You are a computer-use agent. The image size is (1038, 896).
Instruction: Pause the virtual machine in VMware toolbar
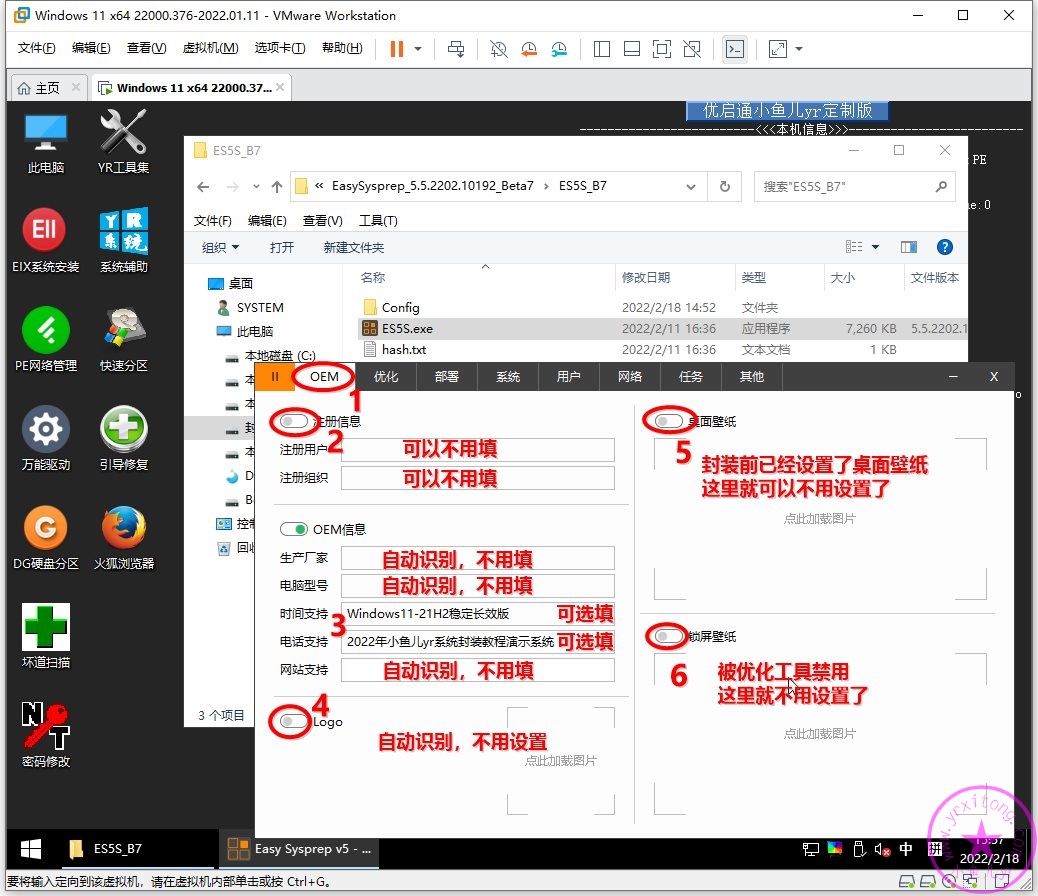[397, 49]
